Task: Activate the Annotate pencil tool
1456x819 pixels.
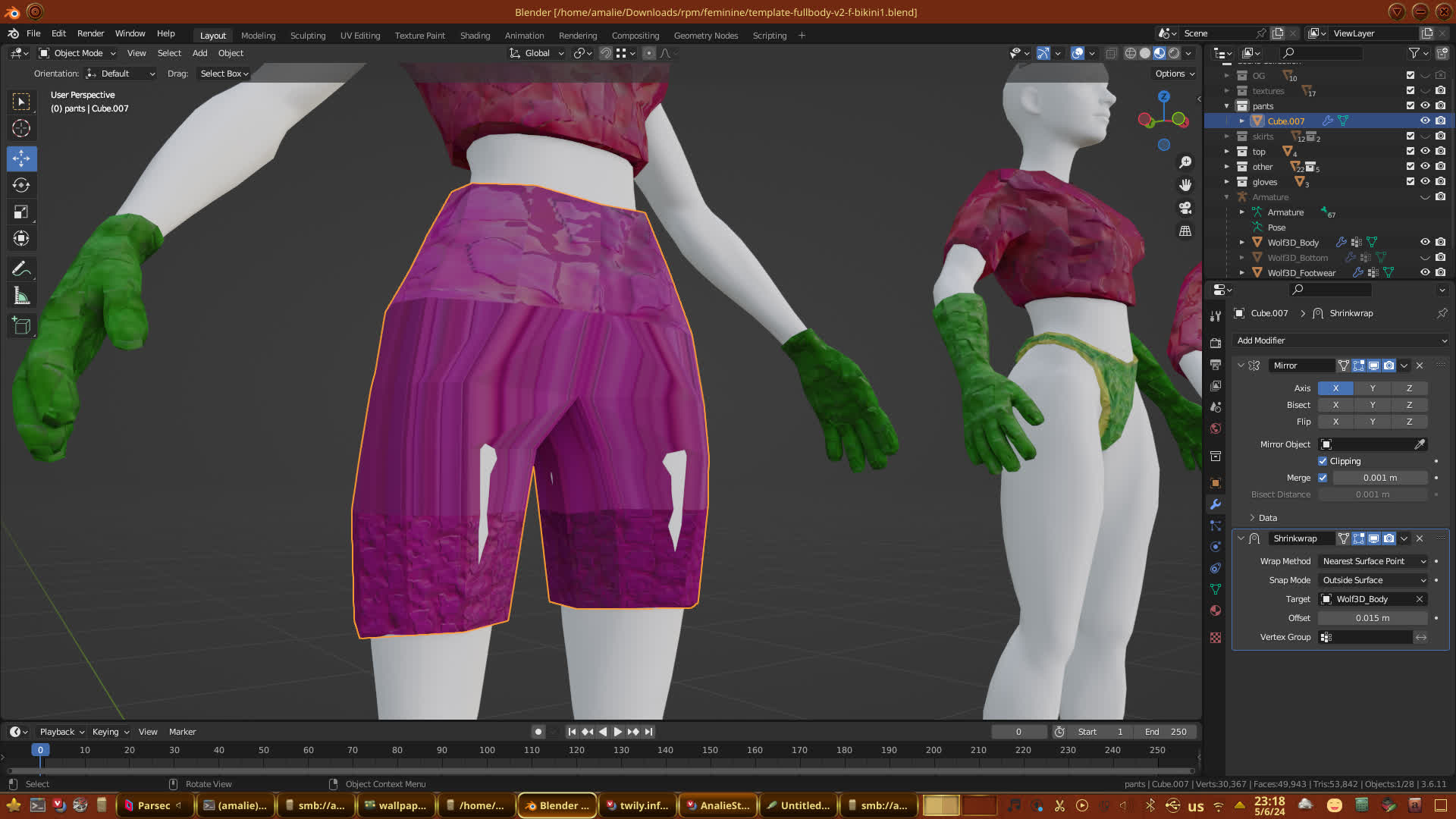Action: click(21, 269)
